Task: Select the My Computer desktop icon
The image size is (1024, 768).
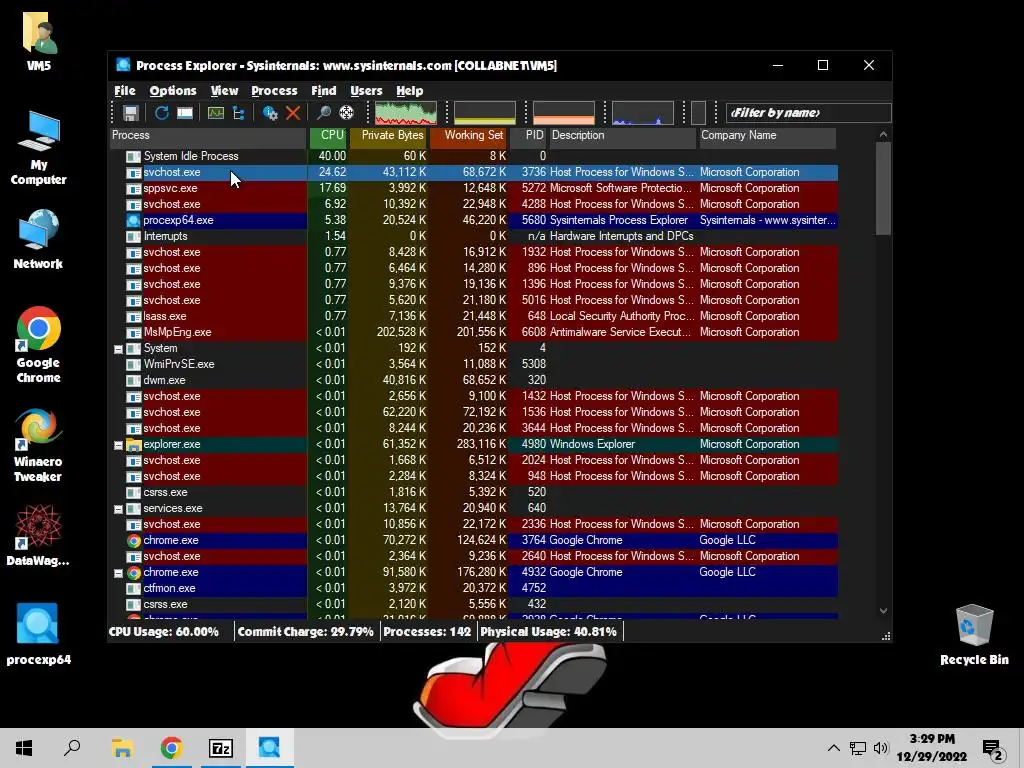Action: click(x=39, y=148)
